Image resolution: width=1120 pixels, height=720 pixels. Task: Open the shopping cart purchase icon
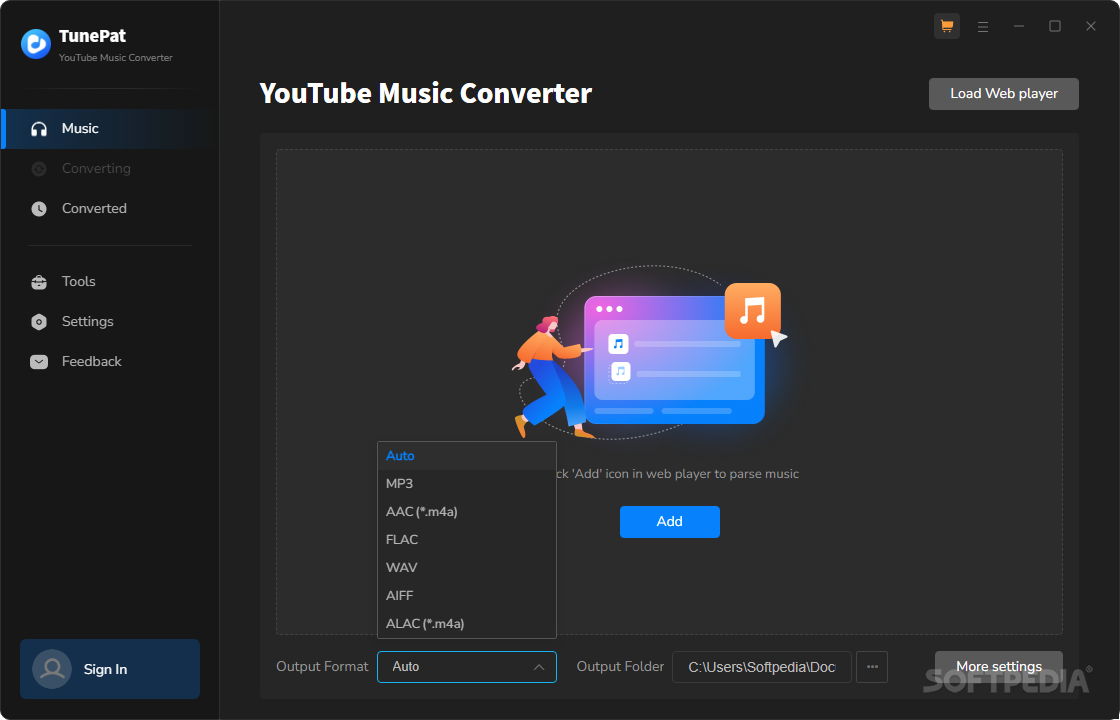(946, 26)
